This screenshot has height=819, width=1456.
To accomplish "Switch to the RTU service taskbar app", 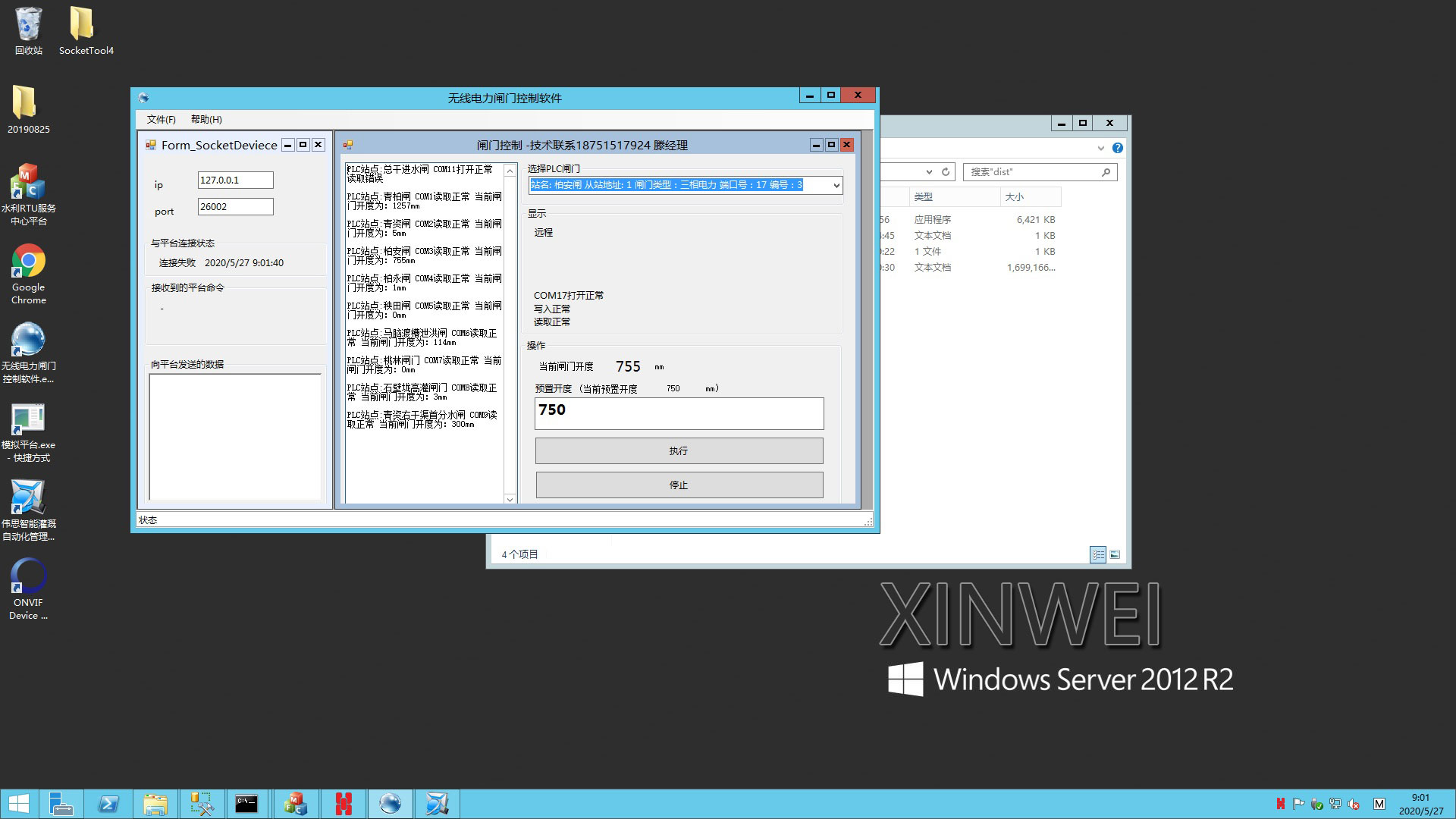I will point(295,804).
